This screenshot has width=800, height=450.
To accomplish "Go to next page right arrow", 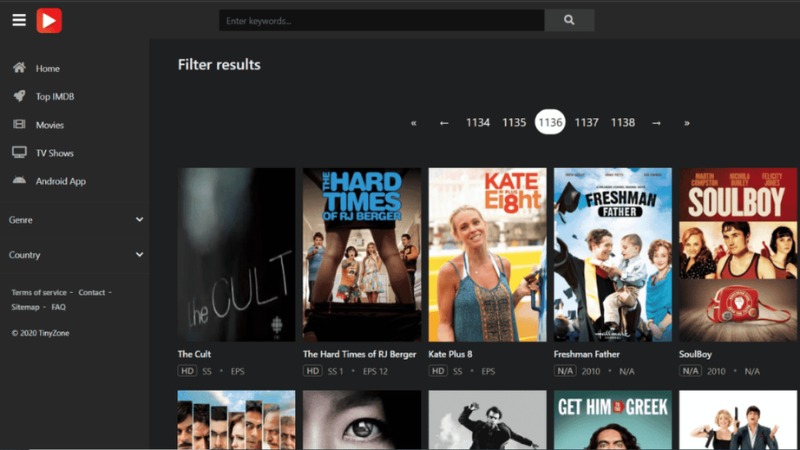I will [x=656, y=123].
